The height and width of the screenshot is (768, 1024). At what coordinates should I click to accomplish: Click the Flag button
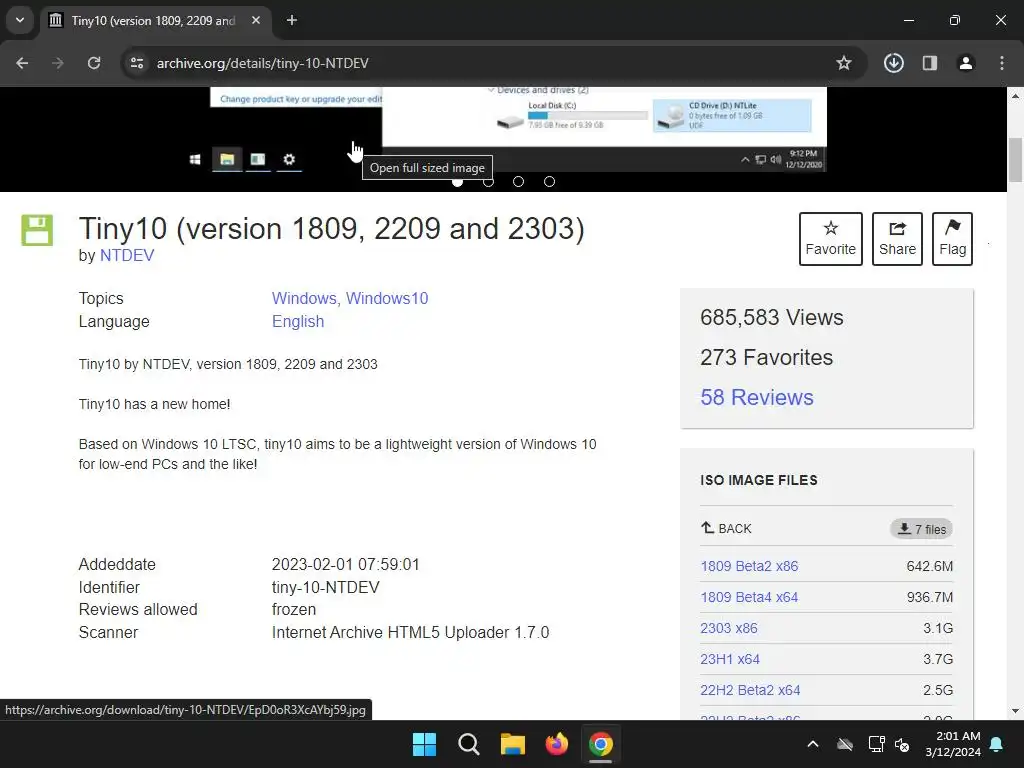[x=952, y=239]
